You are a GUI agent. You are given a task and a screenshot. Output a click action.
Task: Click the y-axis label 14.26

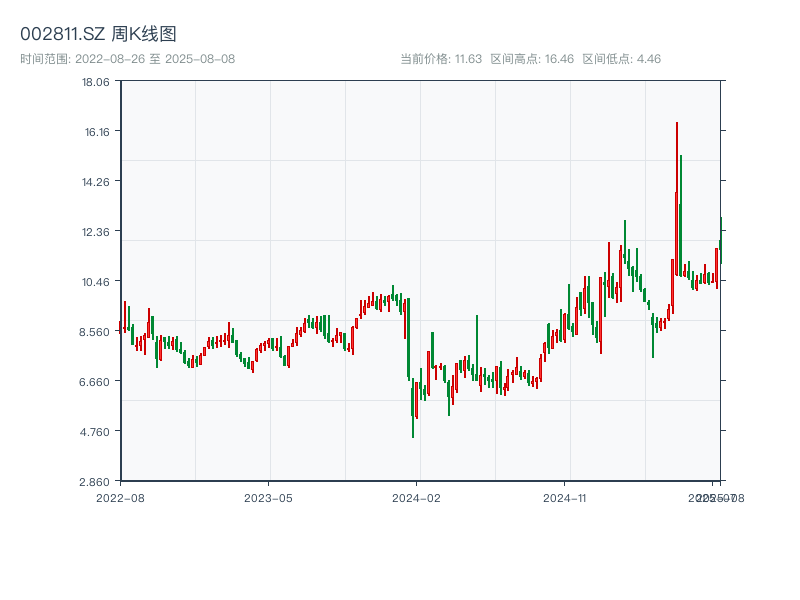pyautogui.click(x=95, y=182)
